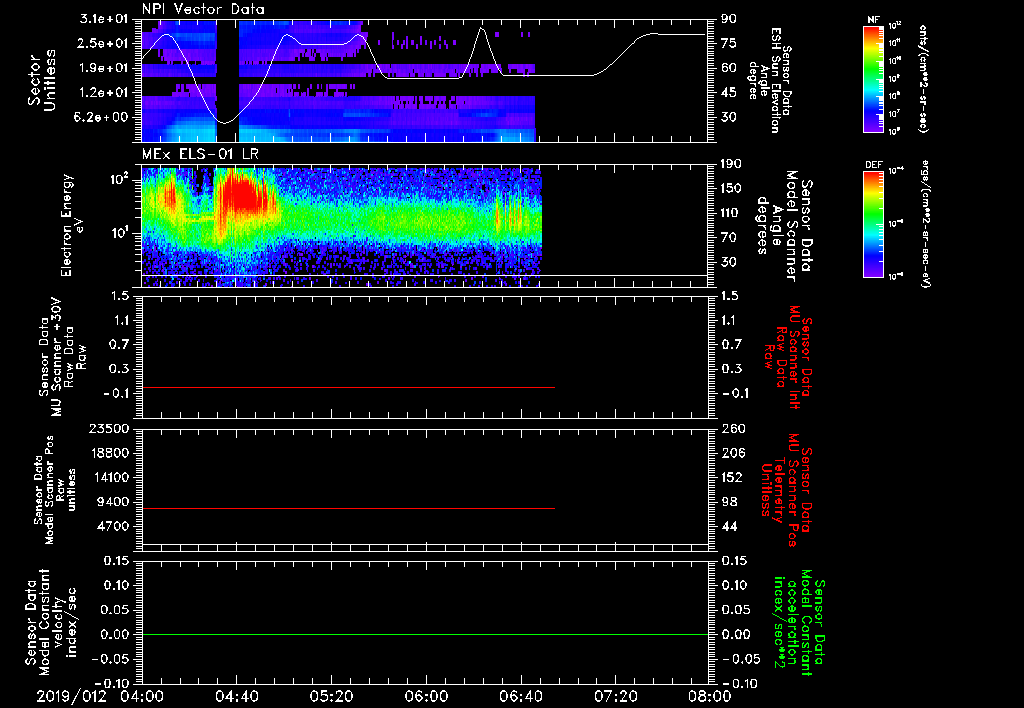1024x708 pixels.
Task: Click the 3.1e+01 sector tick label
Action: (106, 19)
